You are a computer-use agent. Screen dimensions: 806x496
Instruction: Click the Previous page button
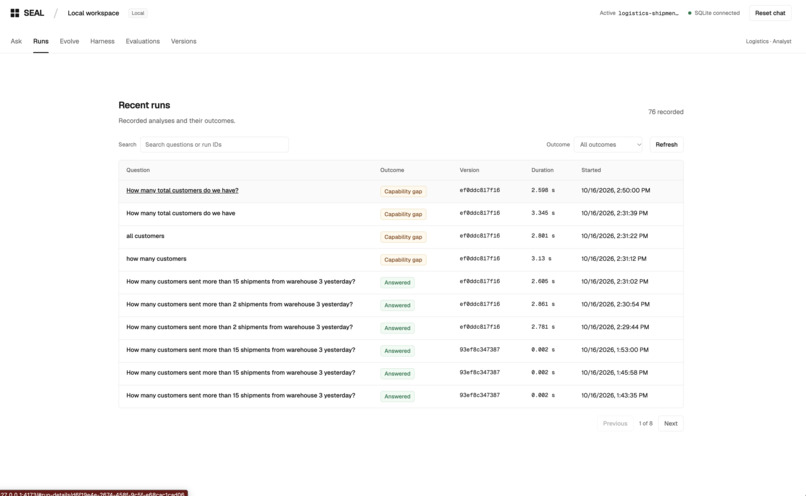[615, 424]
